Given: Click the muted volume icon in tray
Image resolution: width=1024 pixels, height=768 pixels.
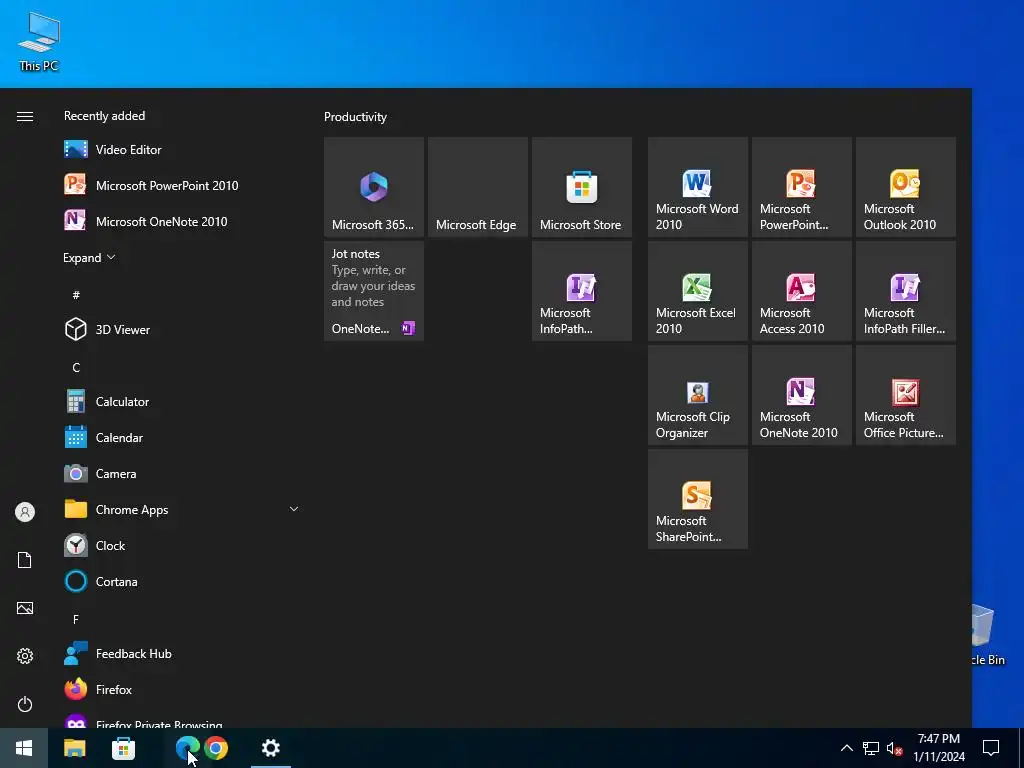Looking at the screenshot, I should (x=894, y=748).
